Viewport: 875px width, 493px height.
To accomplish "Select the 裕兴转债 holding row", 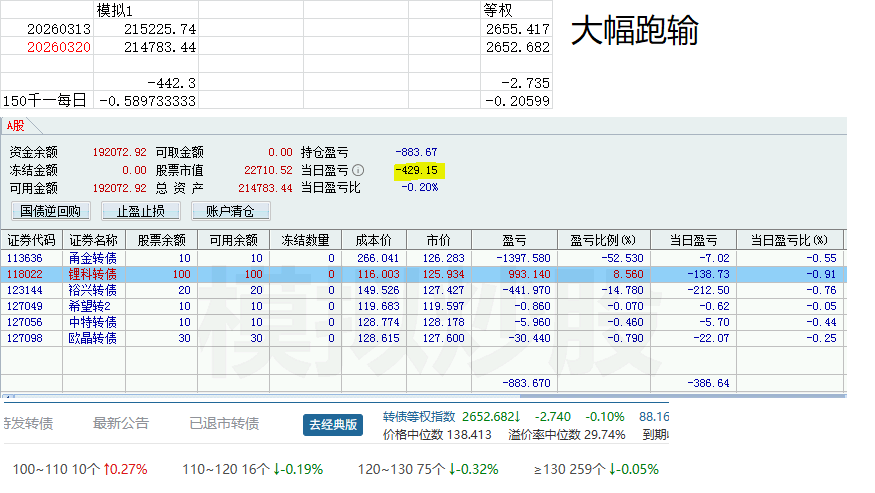I will pos(93,290).
